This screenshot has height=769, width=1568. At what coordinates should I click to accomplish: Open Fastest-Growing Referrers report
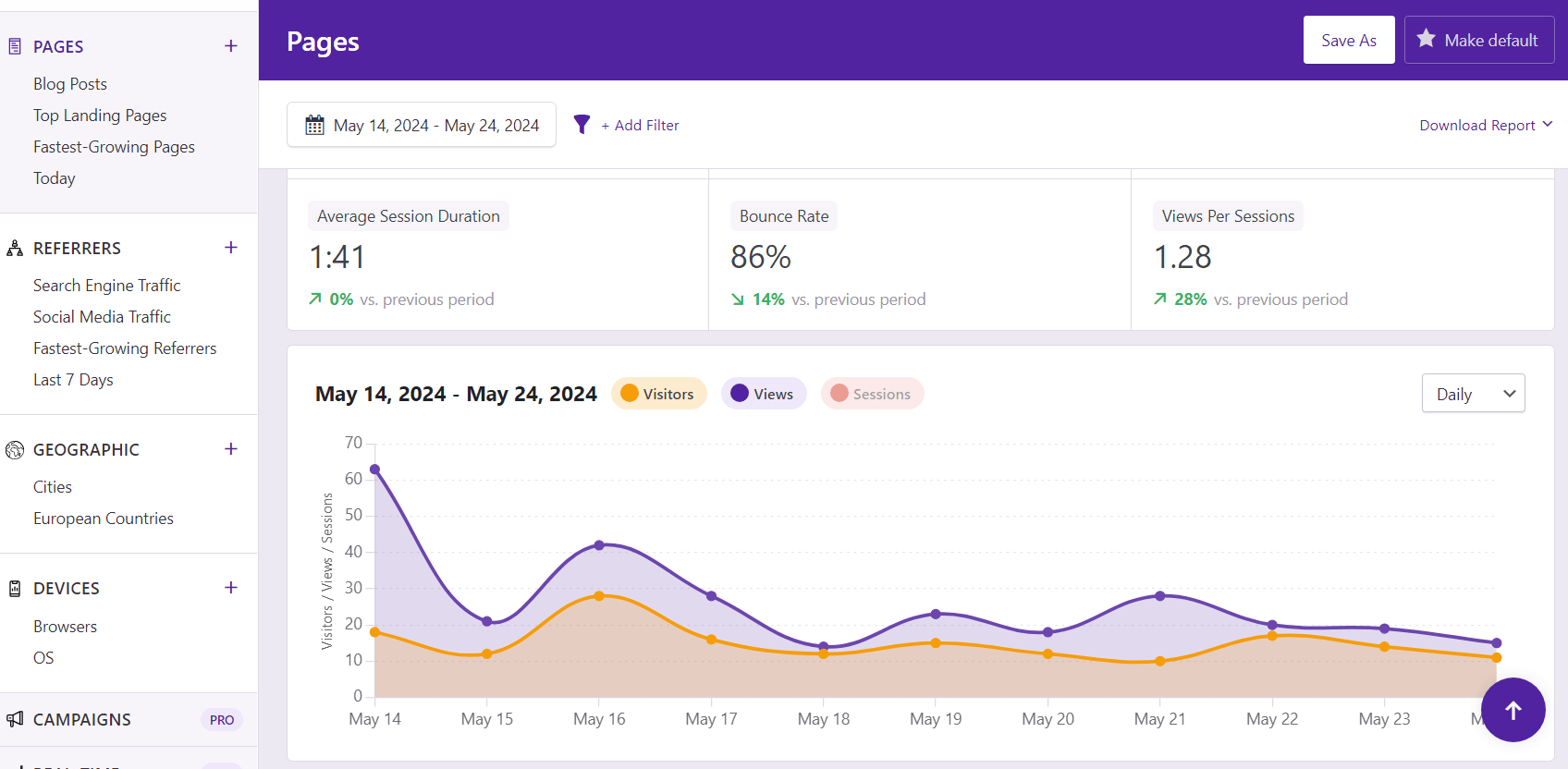pyautogui.click(x=125, y=348)
